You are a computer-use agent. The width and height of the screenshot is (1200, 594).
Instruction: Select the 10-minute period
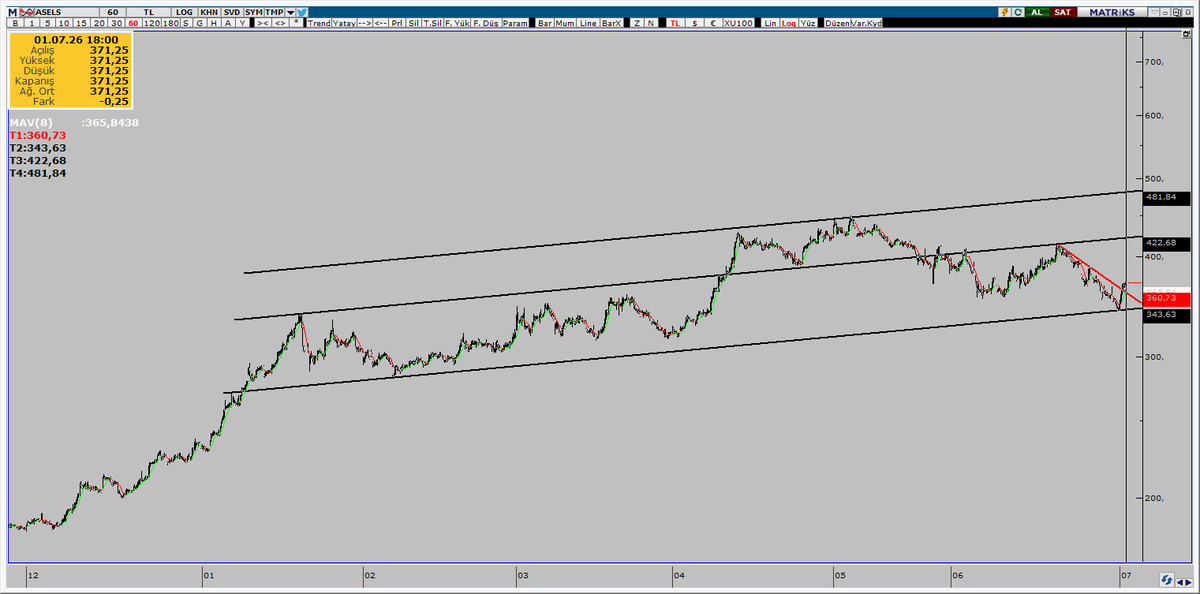coord(64,23)
